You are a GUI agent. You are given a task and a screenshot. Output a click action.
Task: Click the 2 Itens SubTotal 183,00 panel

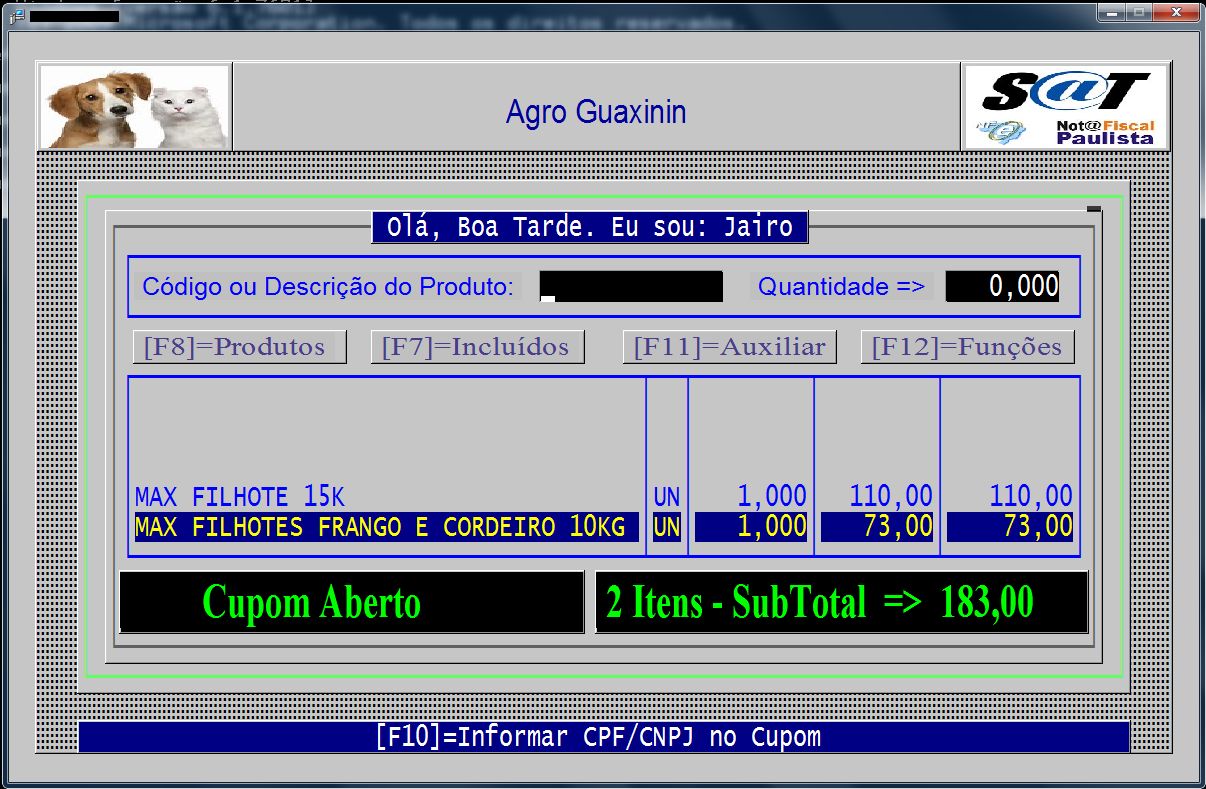pos(841,603)
